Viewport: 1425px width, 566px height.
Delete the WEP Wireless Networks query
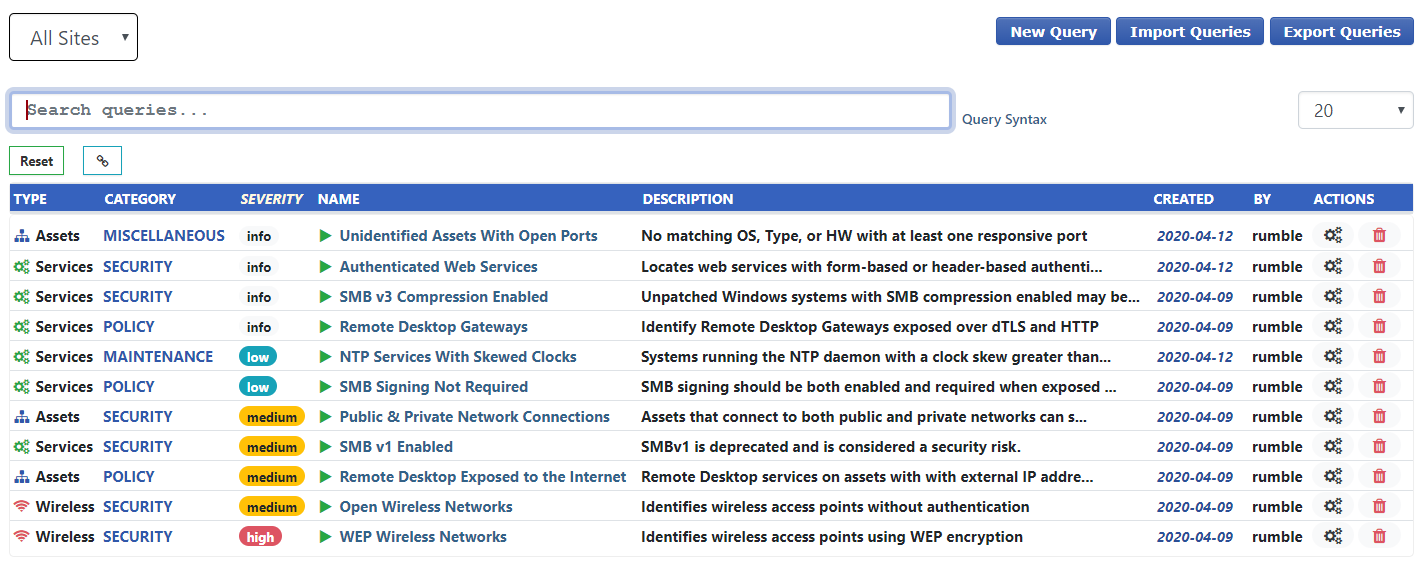1379,537
